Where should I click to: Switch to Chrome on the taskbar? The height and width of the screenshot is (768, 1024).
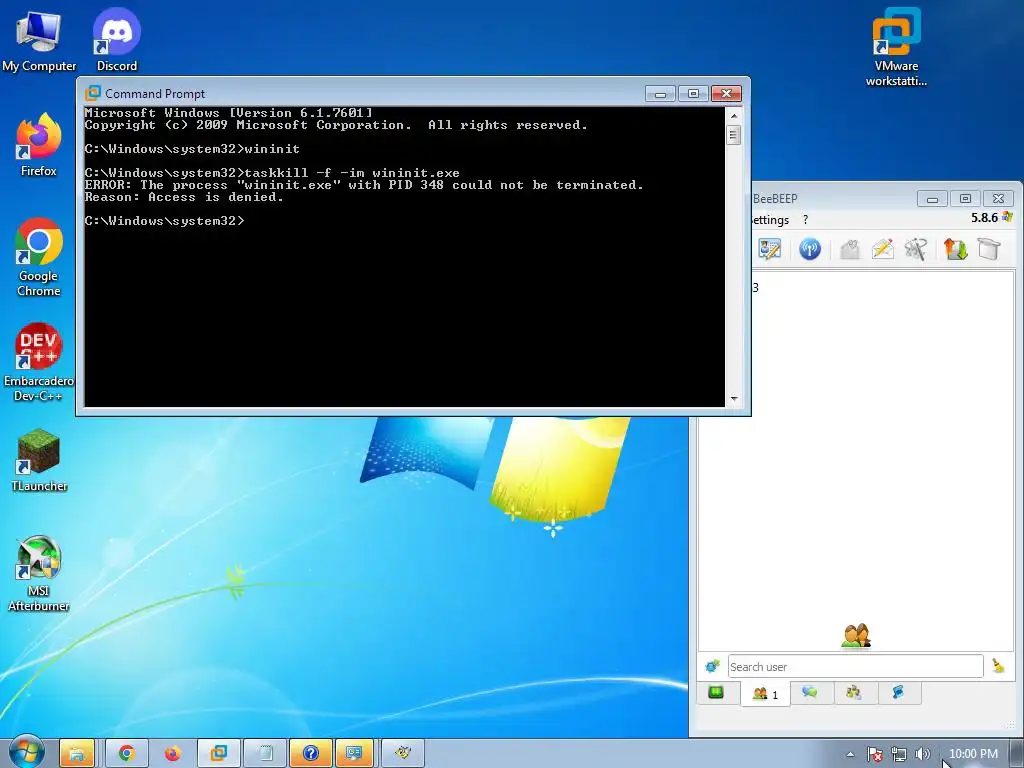click(127, 753)
